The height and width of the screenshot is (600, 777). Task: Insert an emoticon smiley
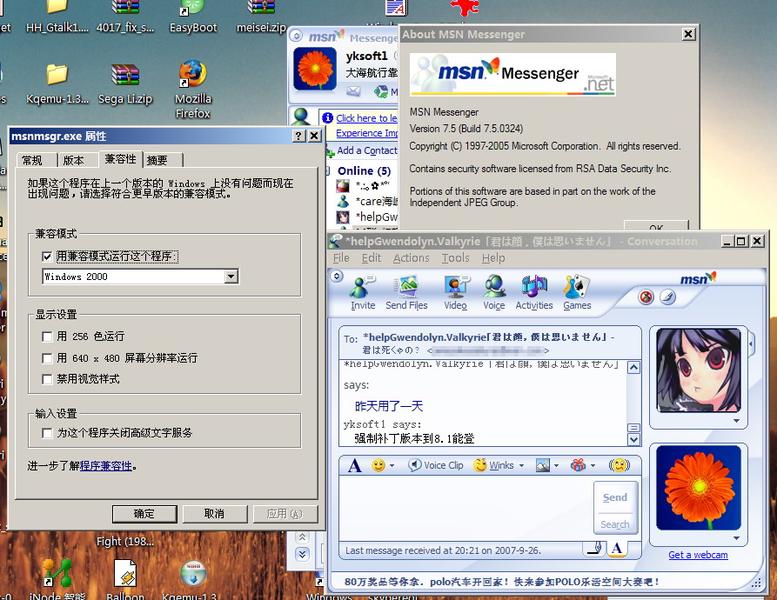[378, 465]
